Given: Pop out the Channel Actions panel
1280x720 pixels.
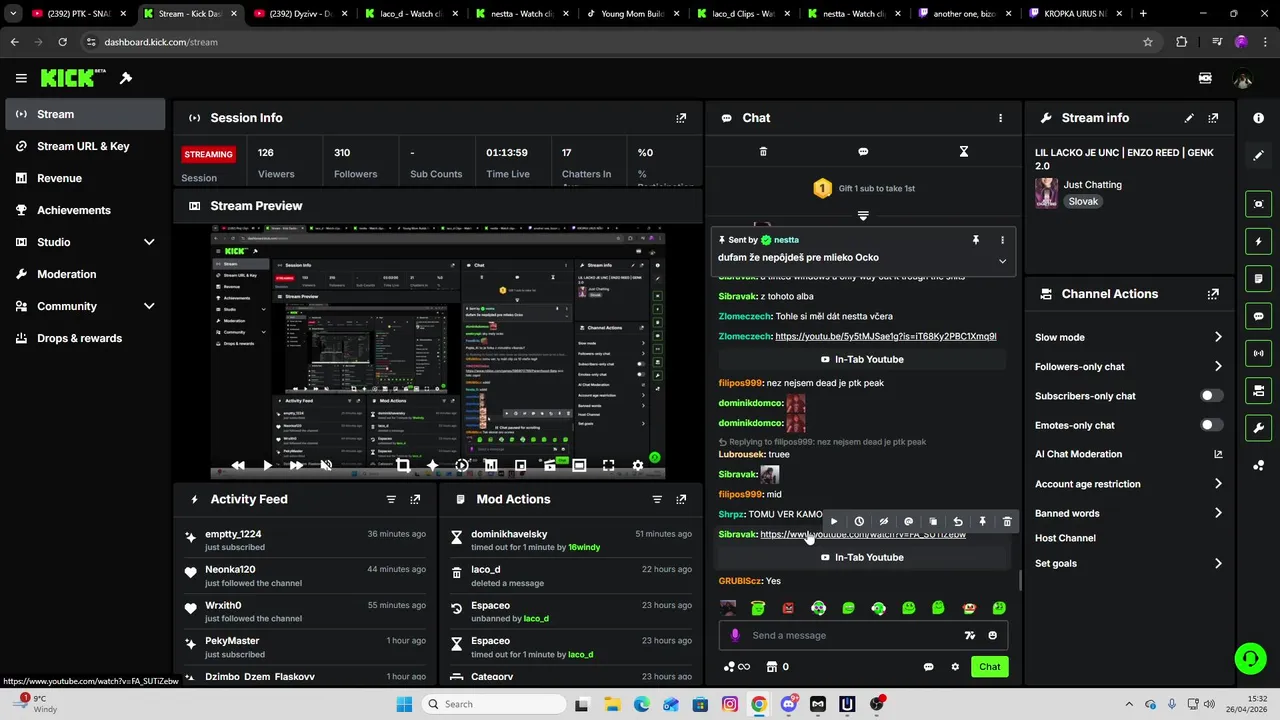Looking at the screenshot, I should [1213, 294].
